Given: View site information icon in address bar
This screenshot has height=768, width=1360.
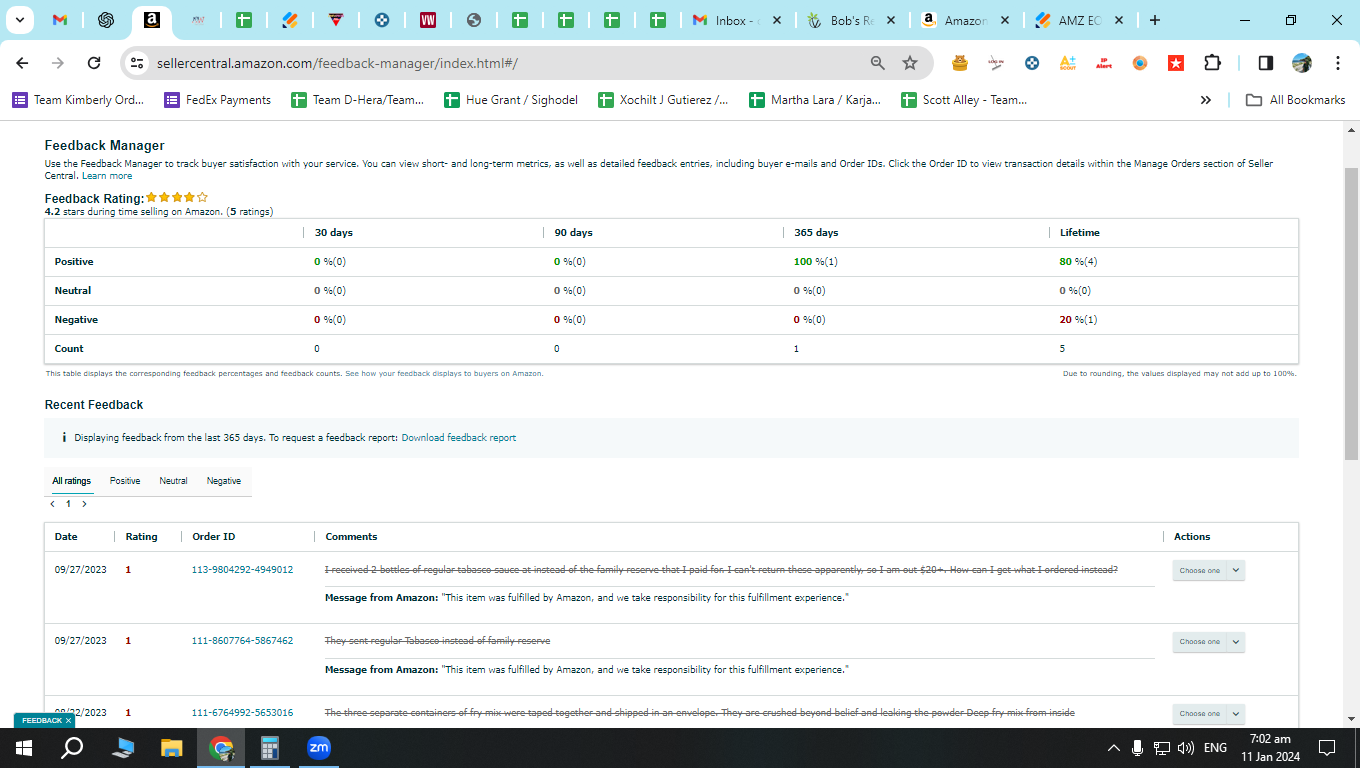Looking at the screenshot, I should pyautogui.click(x=138, y=63).
